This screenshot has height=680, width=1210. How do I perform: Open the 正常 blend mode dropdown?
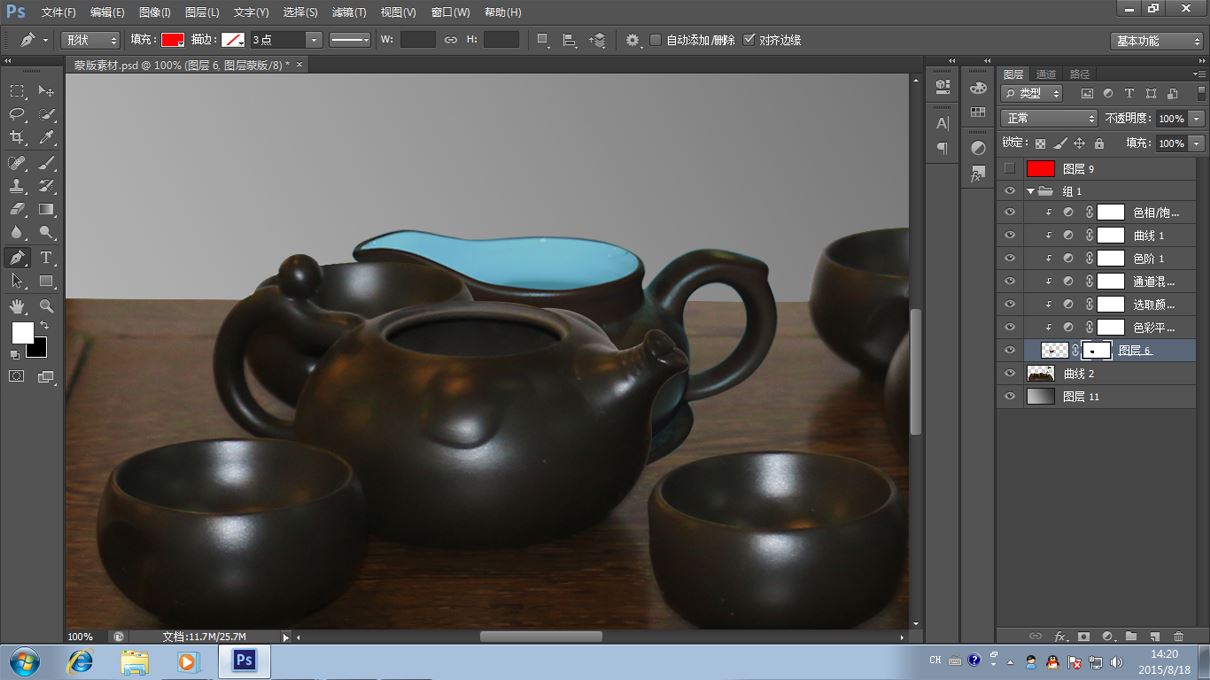[1049, 118]
